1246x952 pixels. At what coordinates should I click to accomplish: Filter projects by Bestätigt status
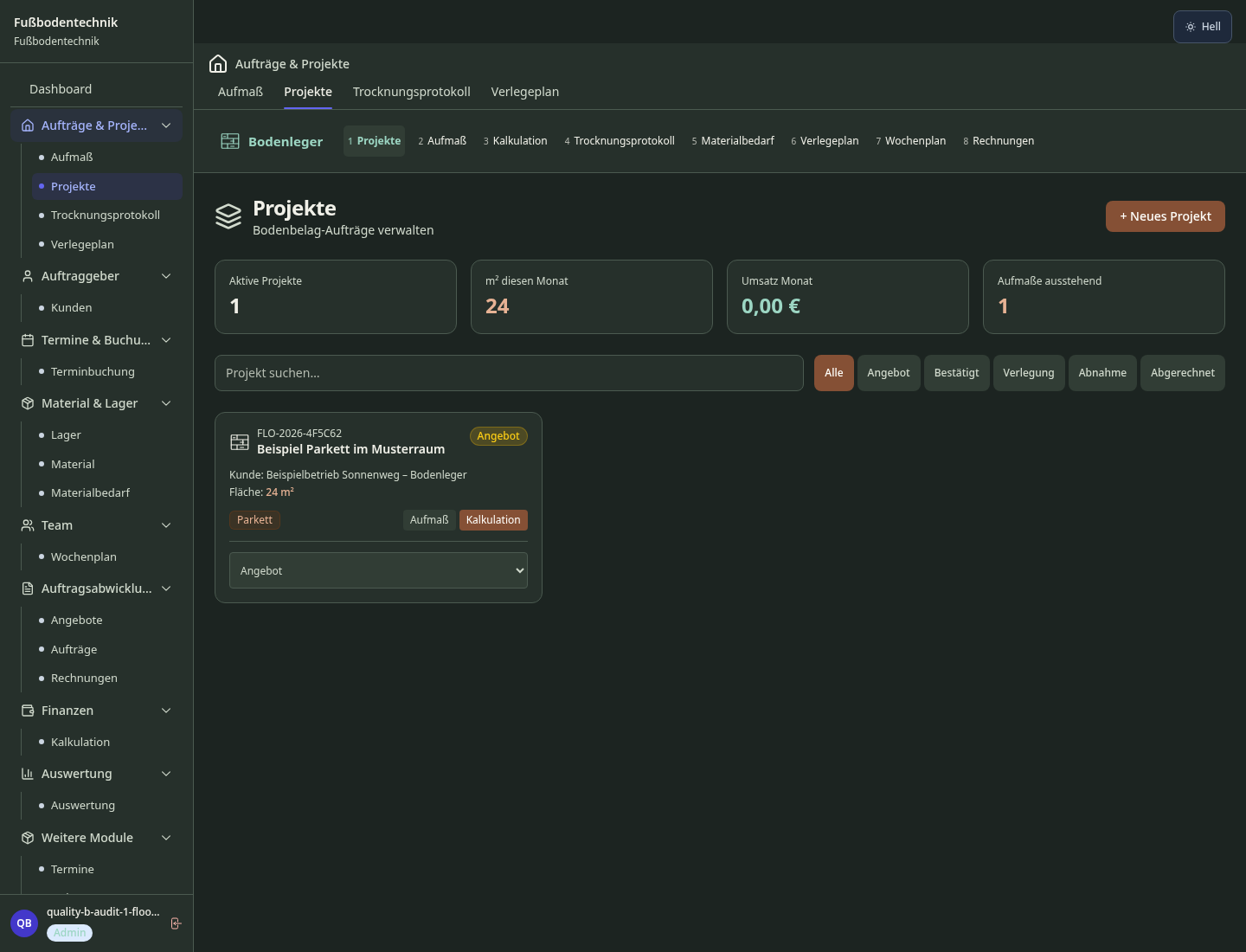tap(957, 373)
